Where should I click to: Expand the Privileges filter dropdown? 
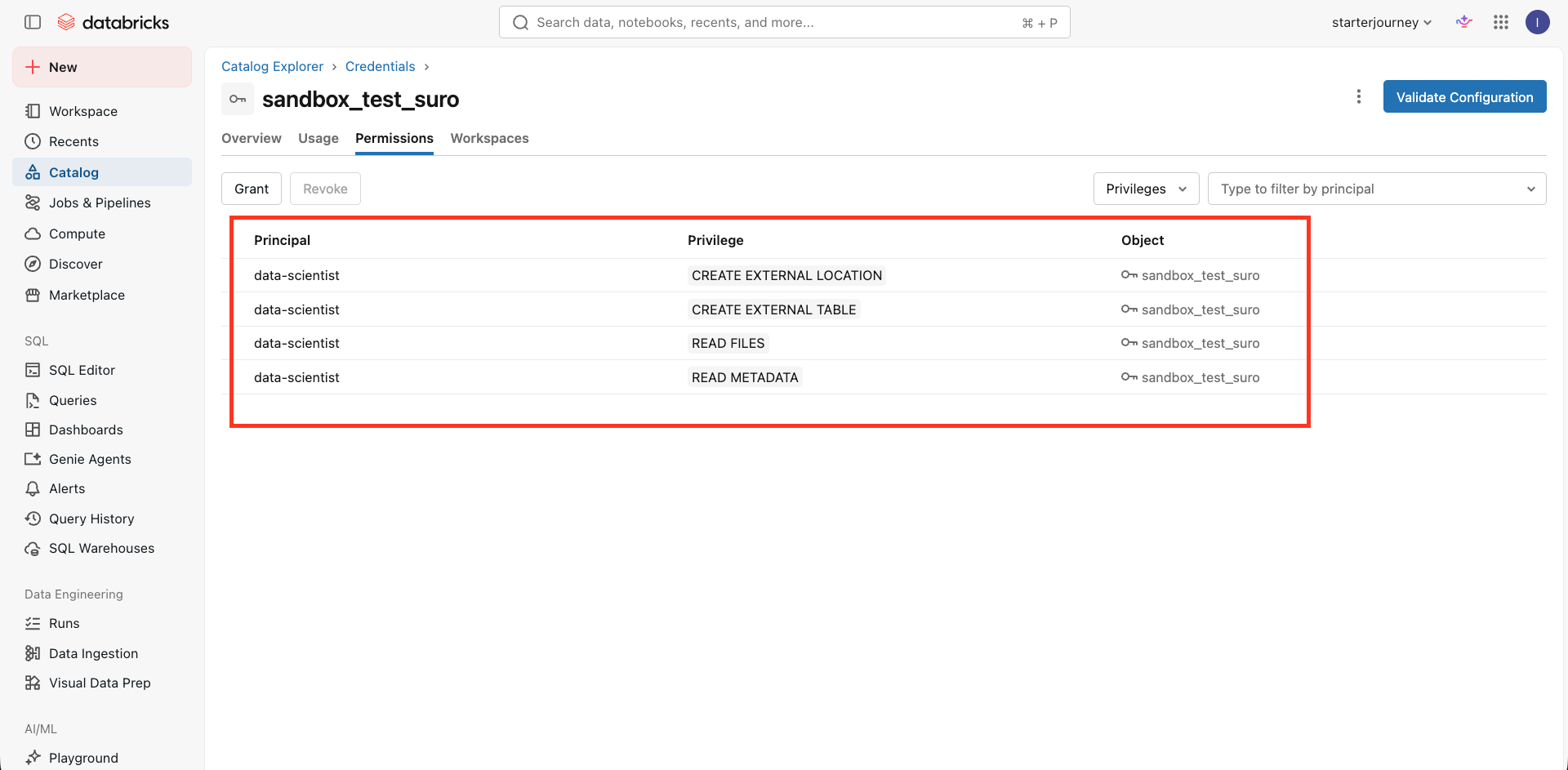[1146, 189]
